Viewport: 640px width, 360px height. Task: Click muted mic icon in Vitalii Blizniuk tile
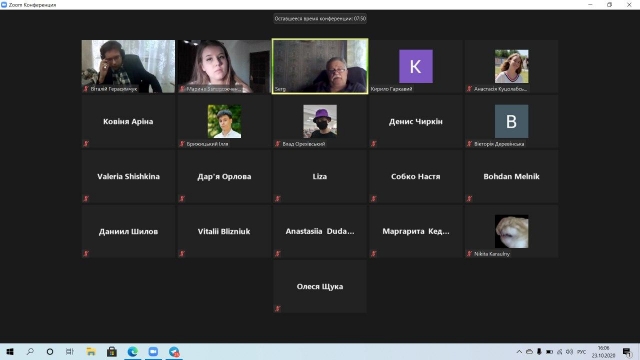click(x=182, y=254)
